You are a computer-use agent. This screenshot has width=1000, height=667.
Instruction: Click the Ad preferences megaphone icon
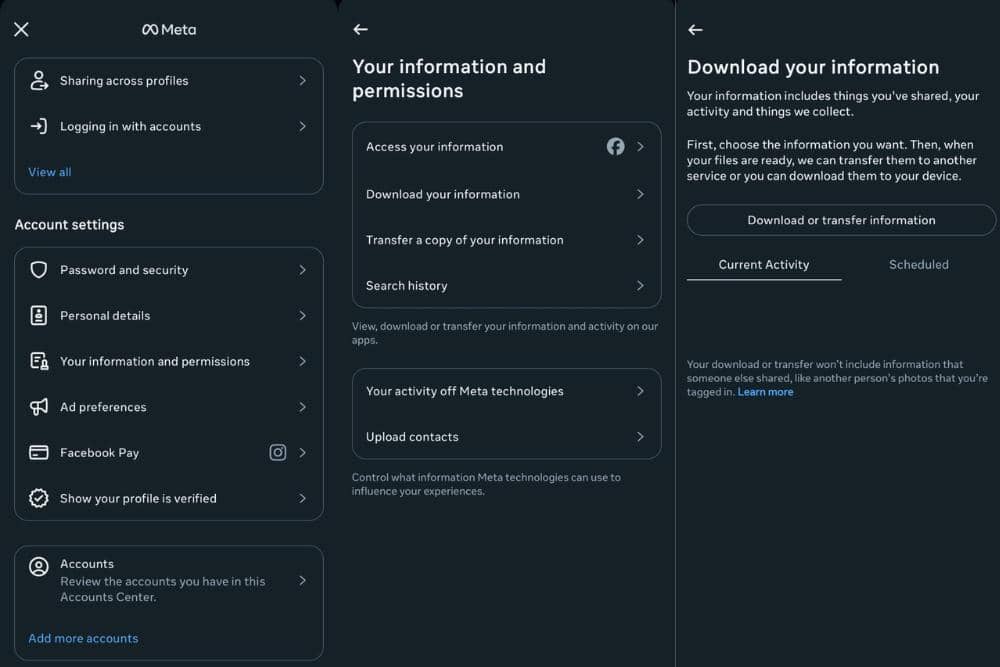coord(39,407)
